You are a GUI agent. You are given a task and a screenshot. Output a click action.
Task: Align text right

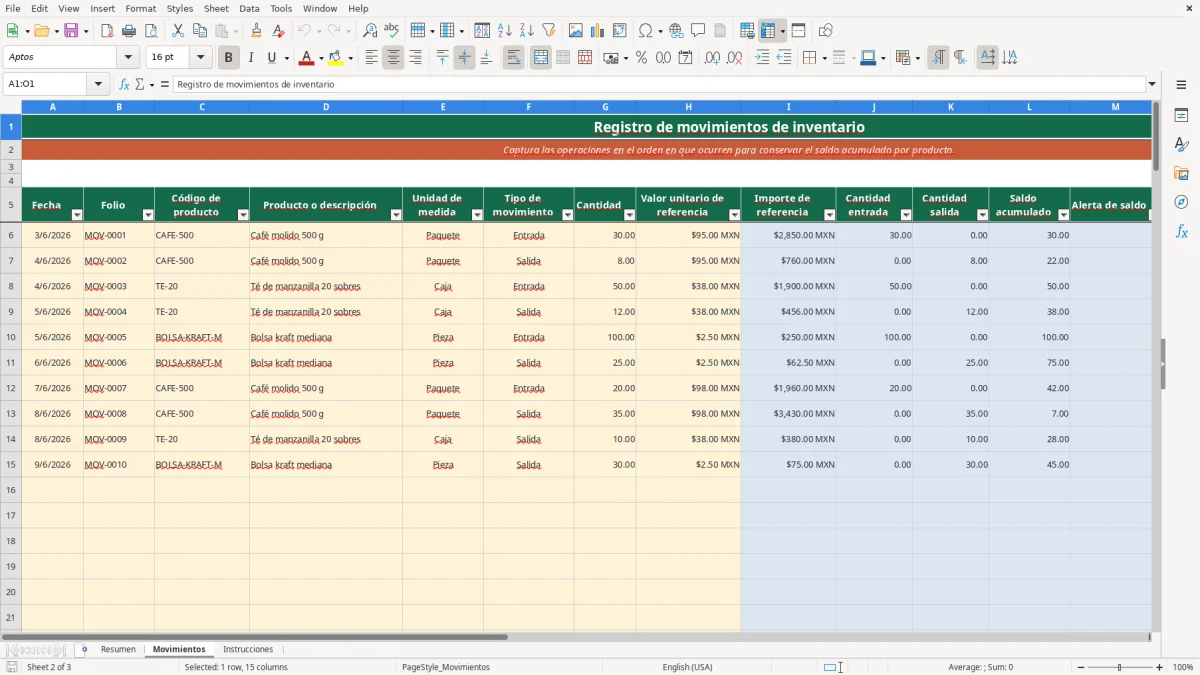[x=415, y=58]
